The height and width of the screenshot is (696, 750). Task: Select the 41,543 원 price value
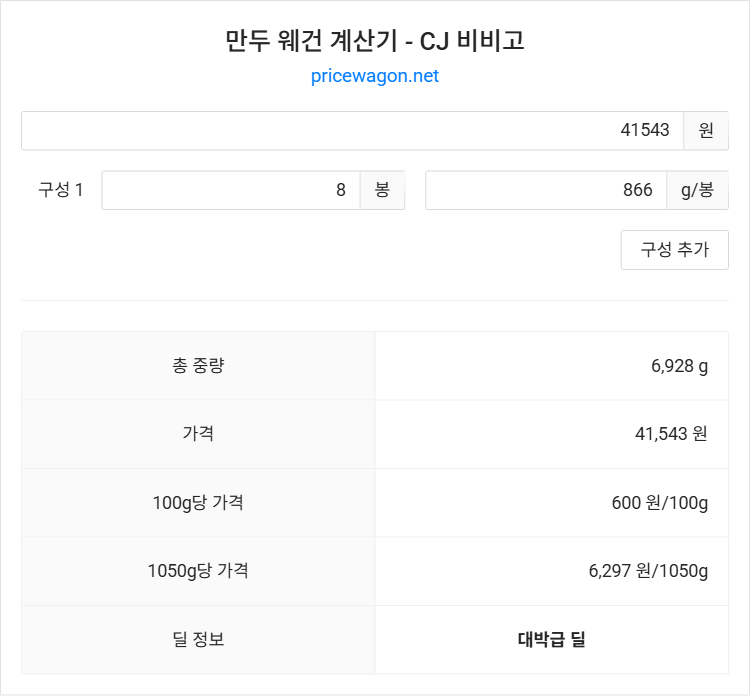coord(671,434)
